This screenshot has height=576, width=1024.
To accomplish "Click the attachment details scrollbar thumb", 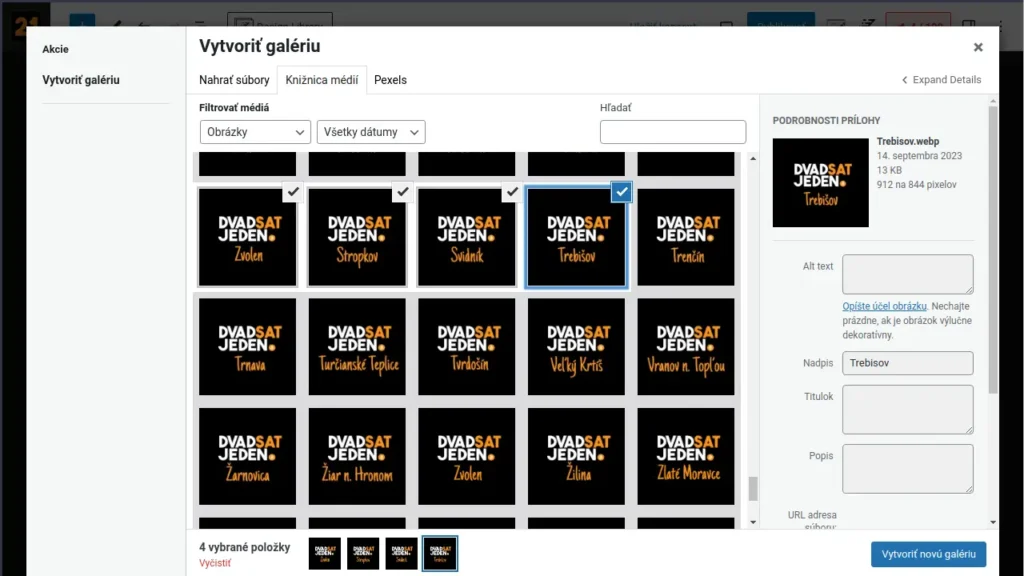I will pyautogui.click(x=993, y=249).
